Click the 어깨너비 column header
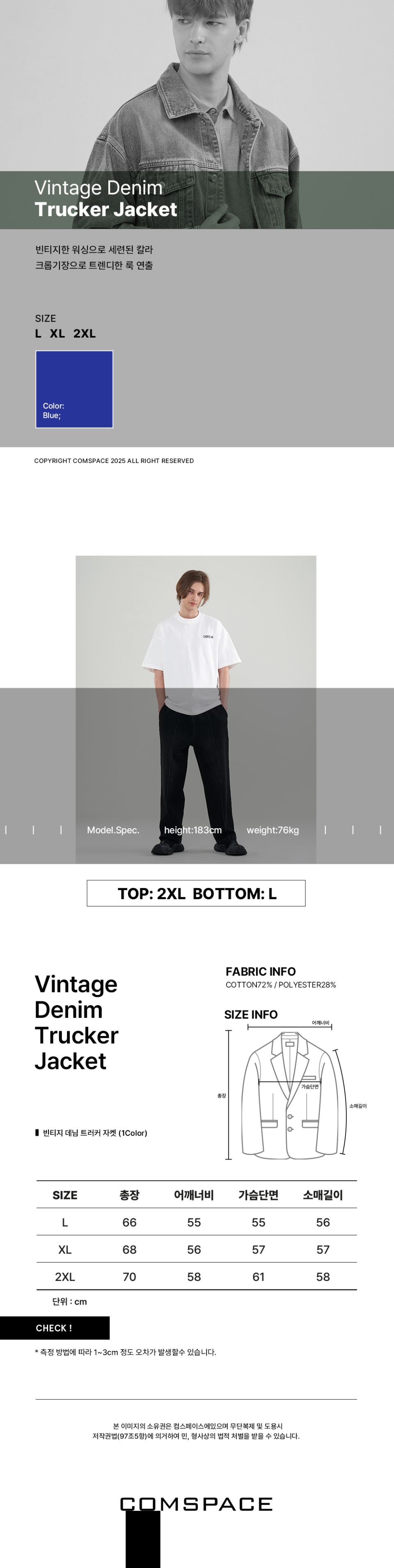Viewport: 394px width, 1568px height. (194, 1195)
